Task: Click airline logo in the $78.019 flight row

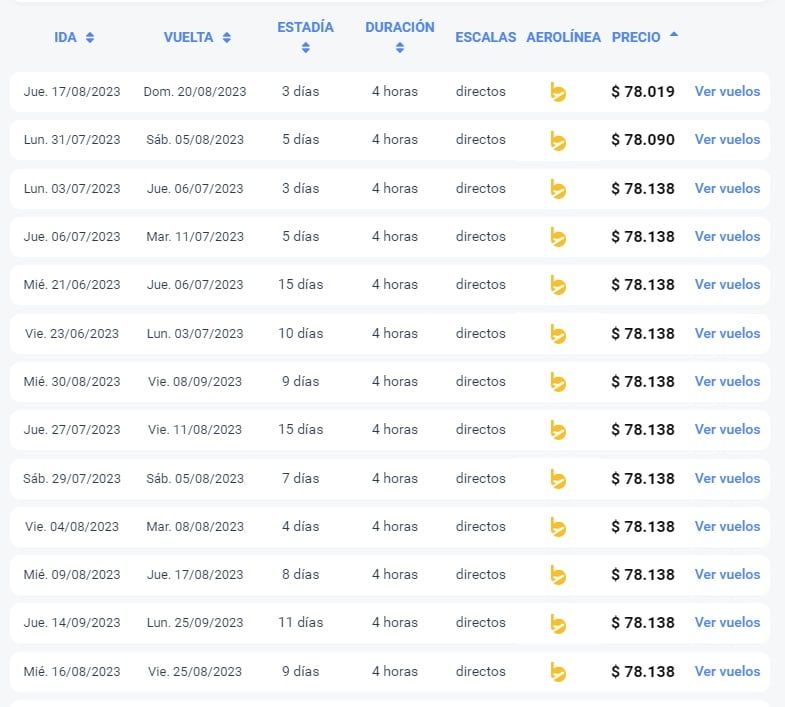Action: (x=558, y=92)
